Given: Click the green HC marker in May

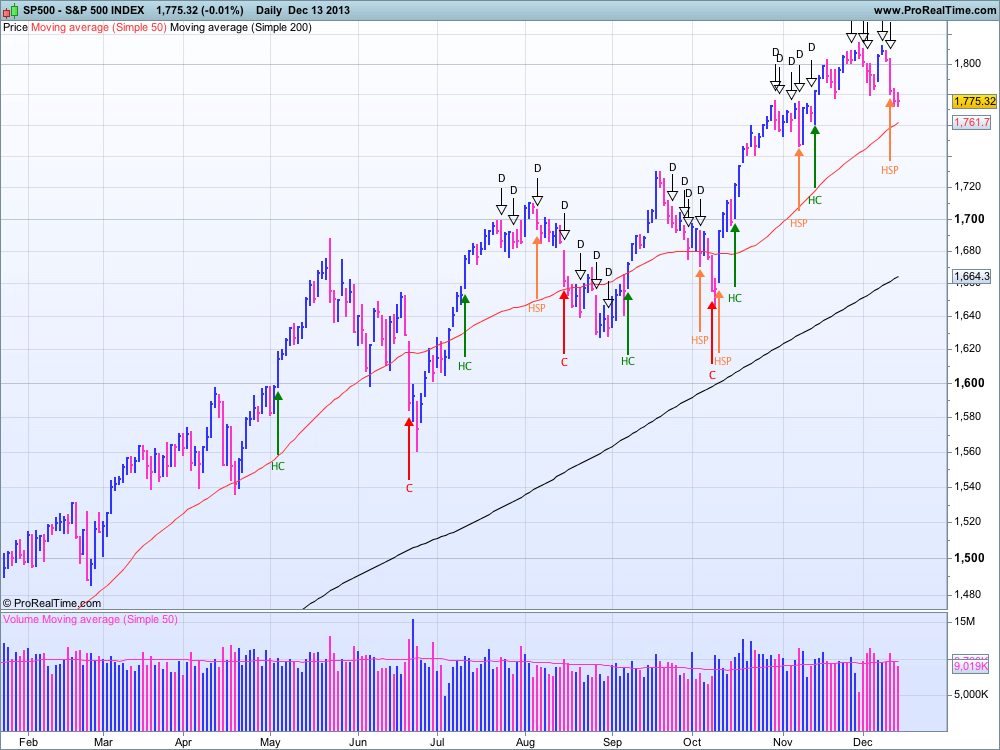Looking at the screenshot, I should [x=277, y=466].
